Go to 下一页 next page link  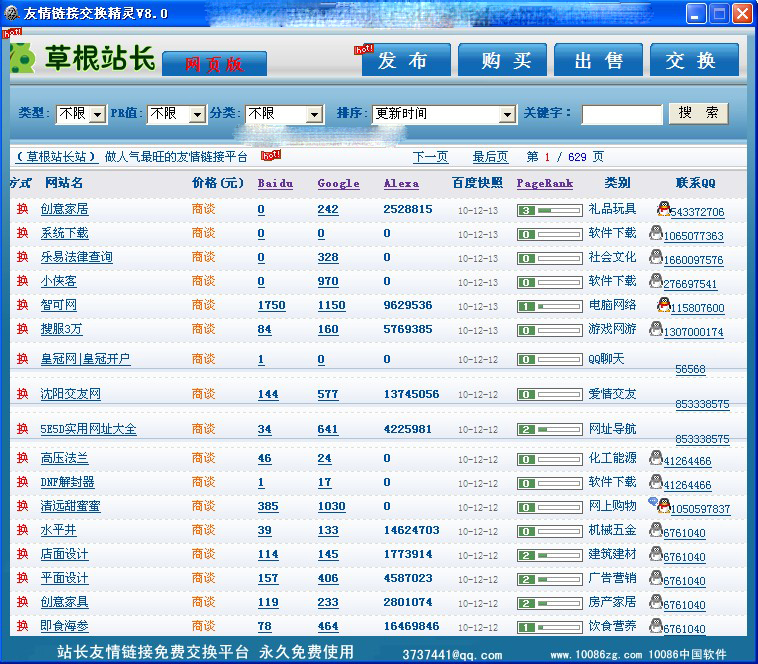pyautogui.click(x=430, y=157)
